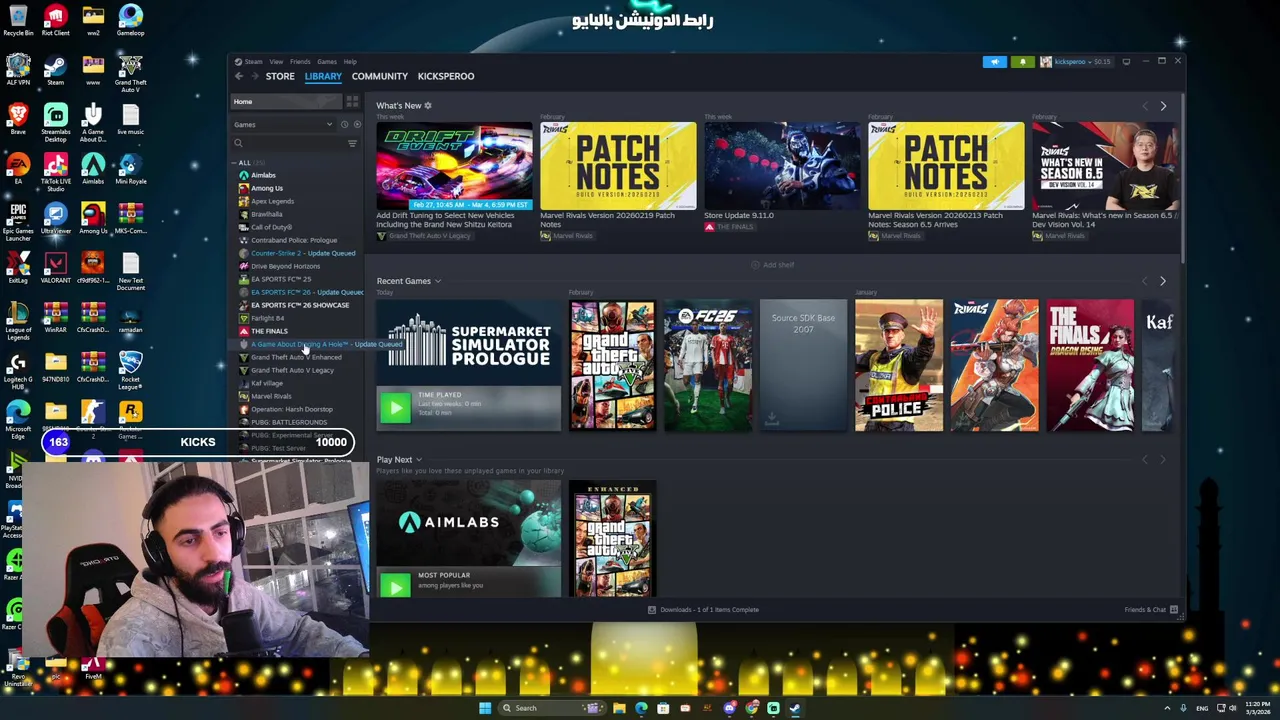Open the View menu
This screenshot has height=720, width=1280.
coord(276,62)
